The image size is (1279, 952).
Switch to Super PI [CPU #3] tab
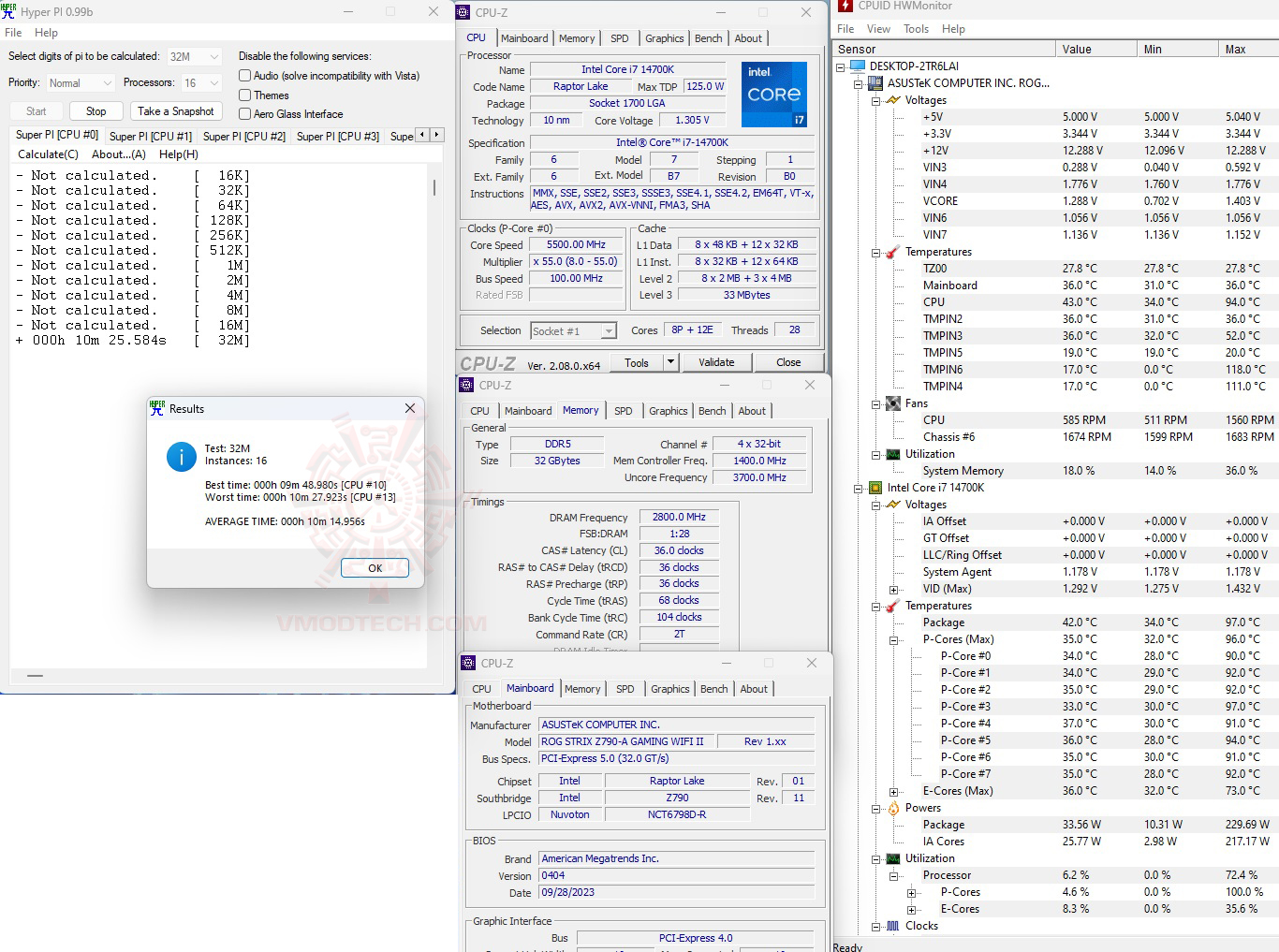coord(338,136)
